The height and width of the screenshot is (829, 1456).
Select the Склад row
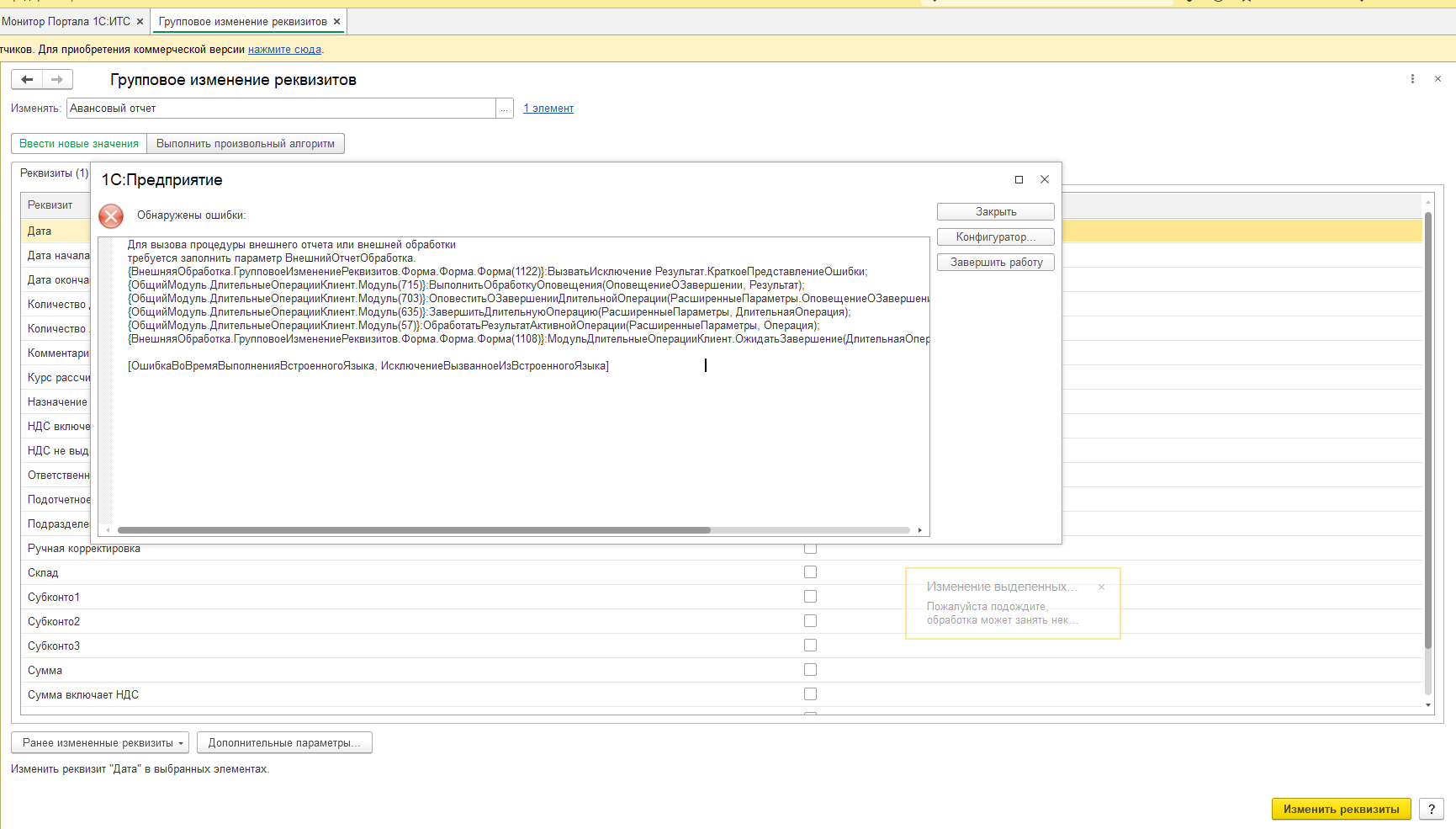coord(721,573)
